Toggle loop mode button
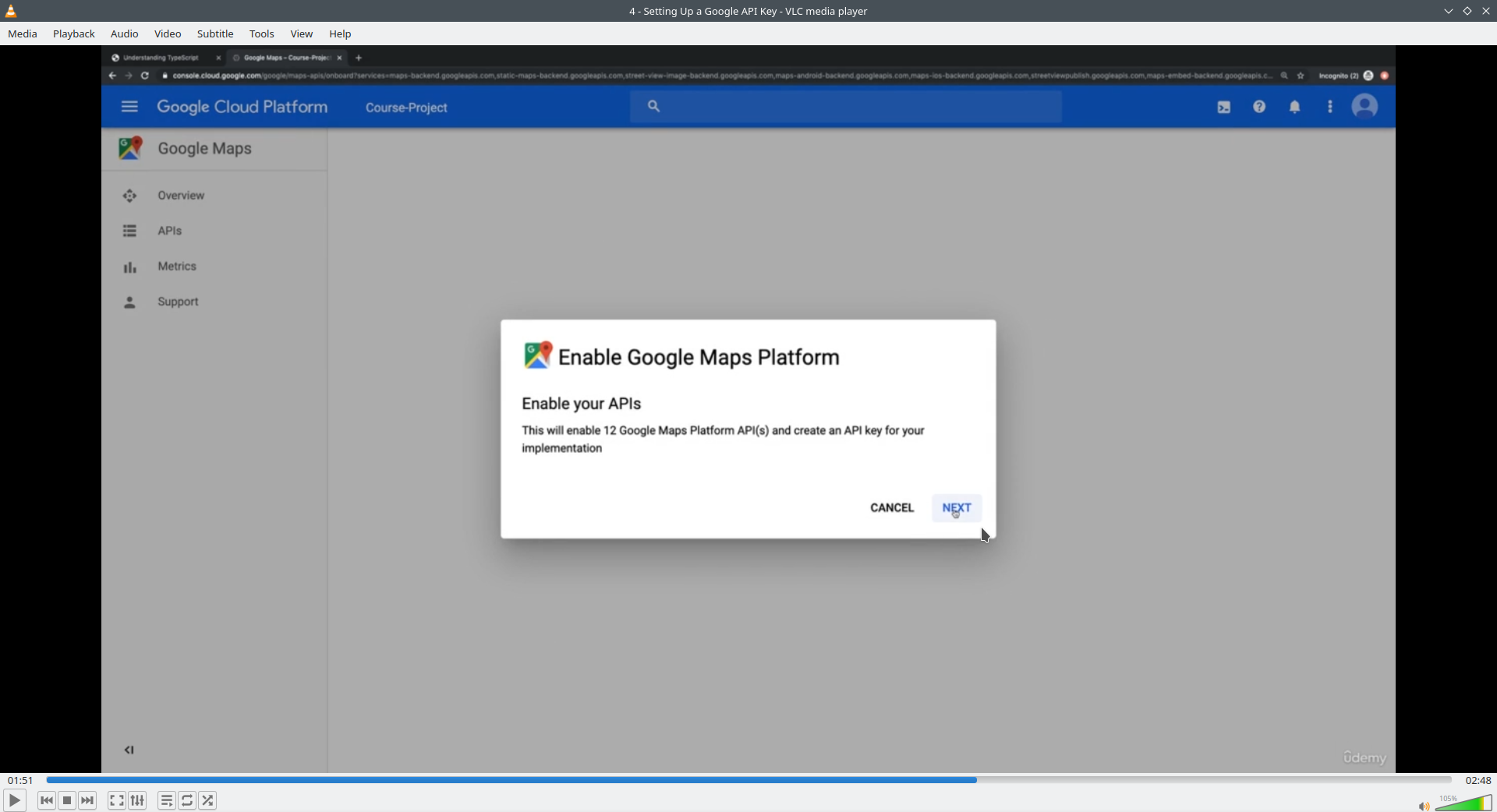Image resolution: width=1497 pixels, height=812 pixels. [x=187, y=800]
